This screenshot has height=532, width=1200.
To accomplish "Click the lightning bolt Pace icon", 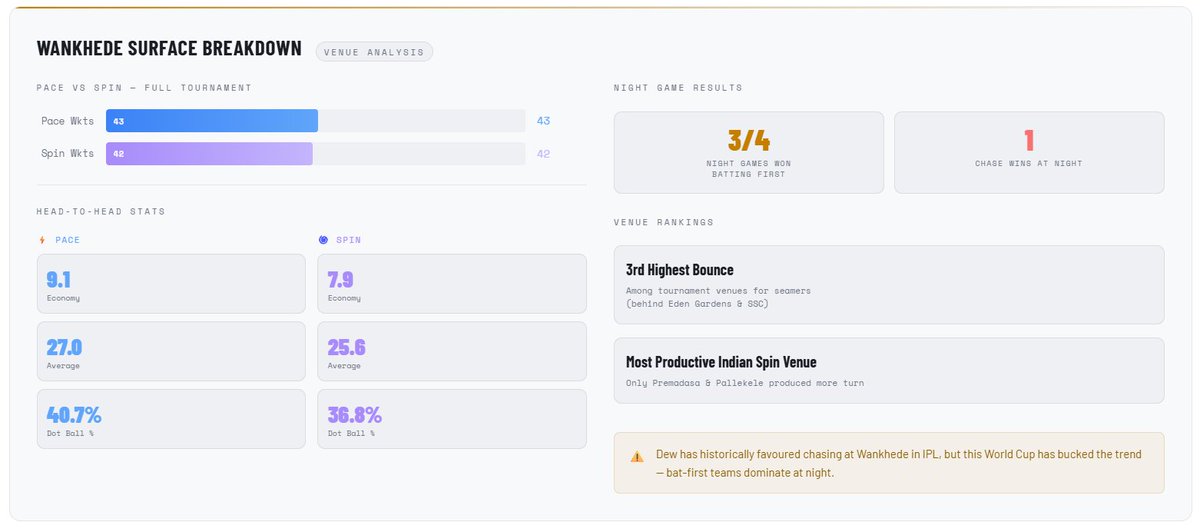I will tap(42, 240).
